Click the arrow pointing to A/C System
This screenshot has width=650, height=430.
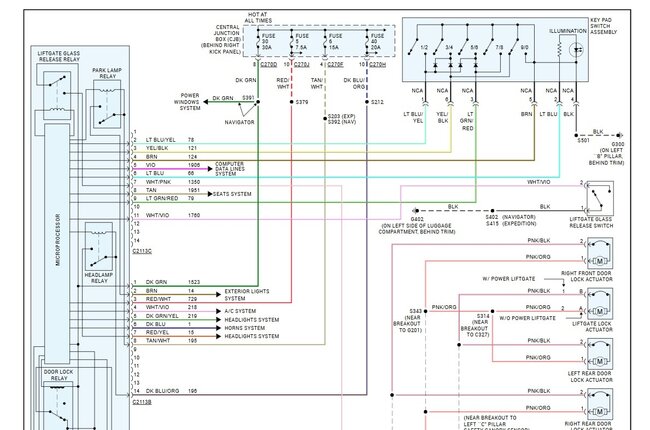click(x=218, y=311)
